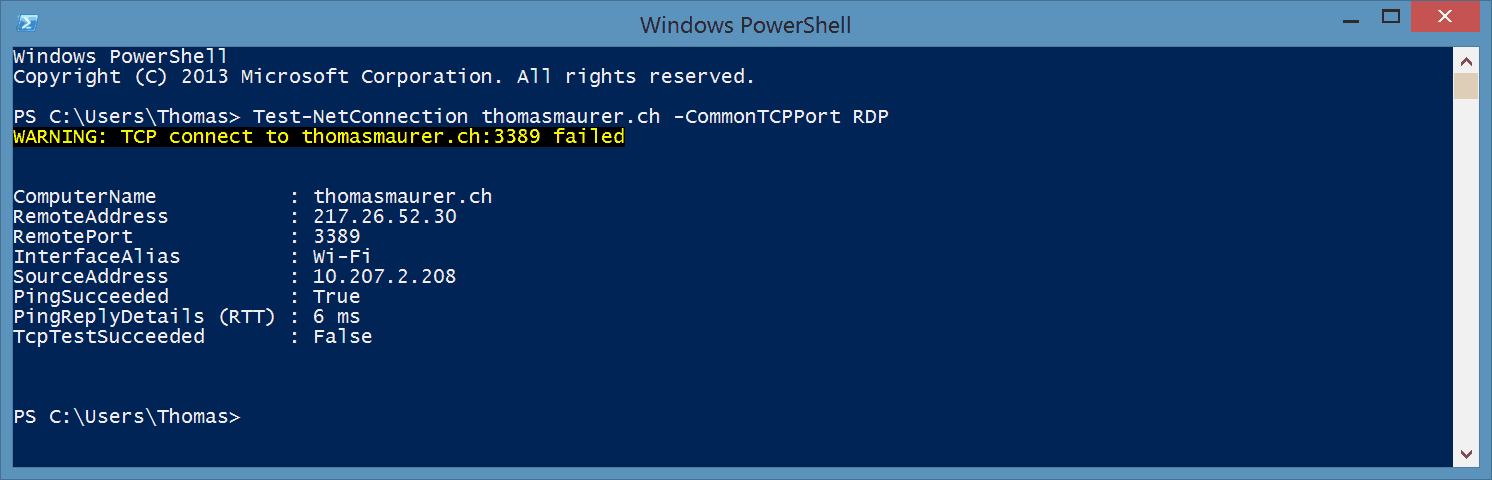This screenshot has width=1492, height=480.
Task: Click the PingReplyDetails value 6 ms
Action: 337,317
